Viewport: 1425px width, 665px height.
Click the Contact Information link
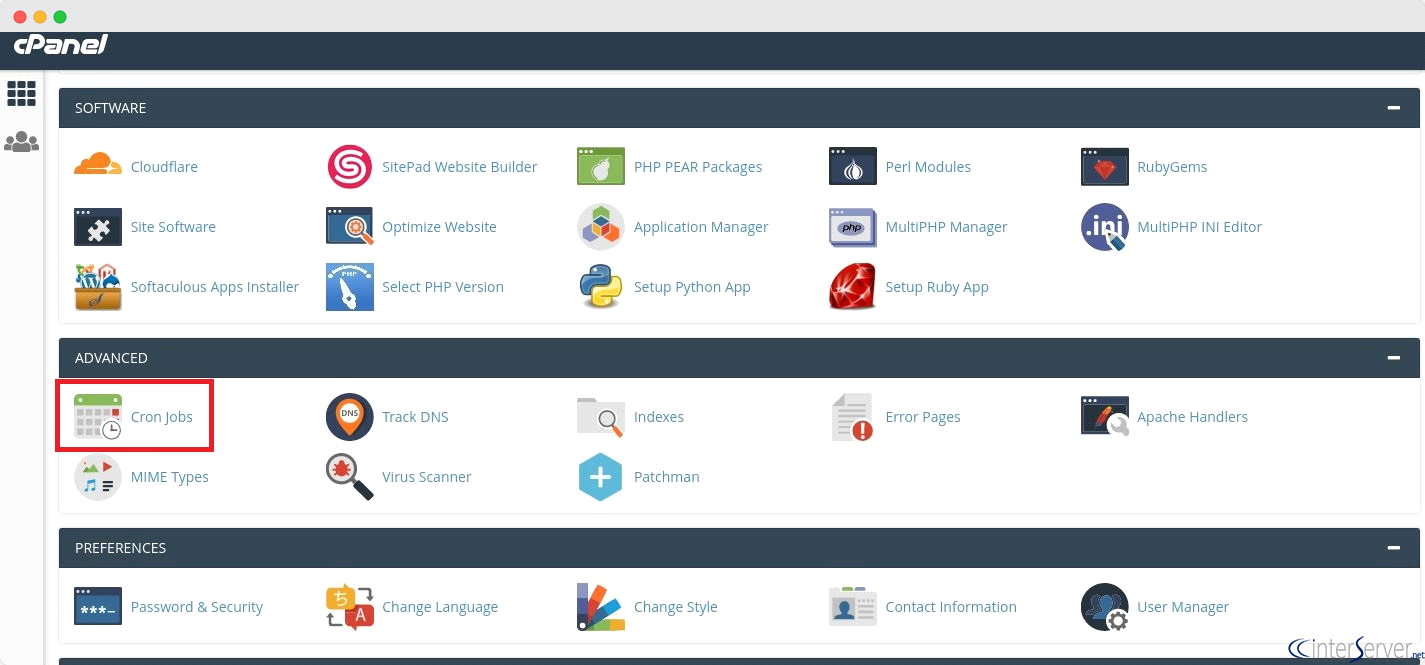click(x=951, y=607)
